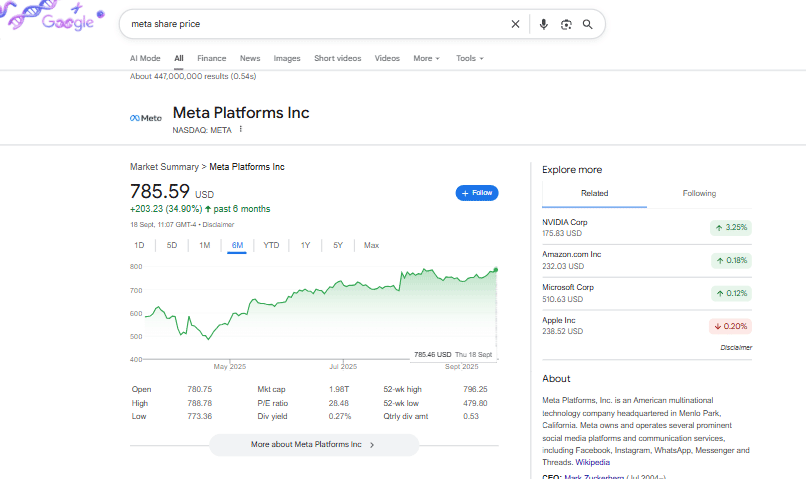Select the YTD chart range
Image resolution: width=806 pixels, height=479 pixels.
pos(271,245)
